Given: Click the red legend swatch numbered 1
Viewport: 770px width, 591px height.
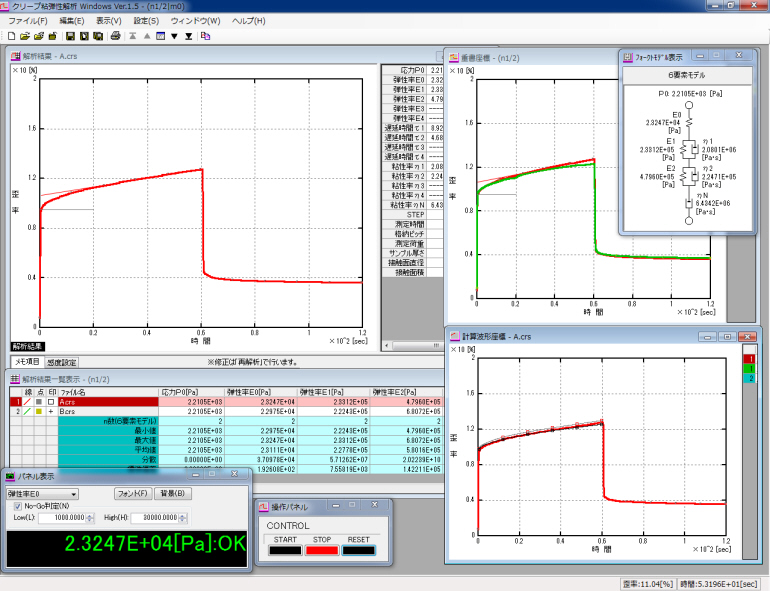Looking at the screenshot, I should click(751, 358).
